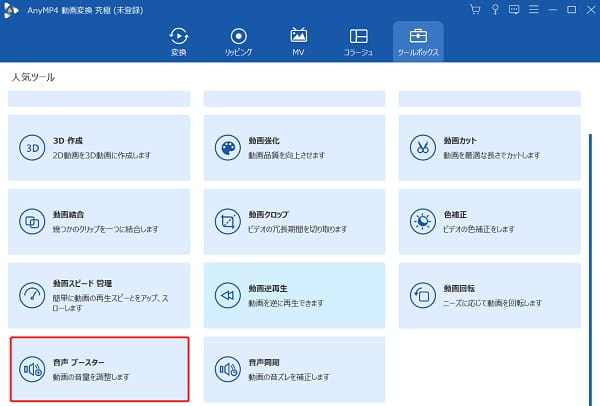Open 動画クロップ via its title
This screenshot has height=406, width=600.
269,214
